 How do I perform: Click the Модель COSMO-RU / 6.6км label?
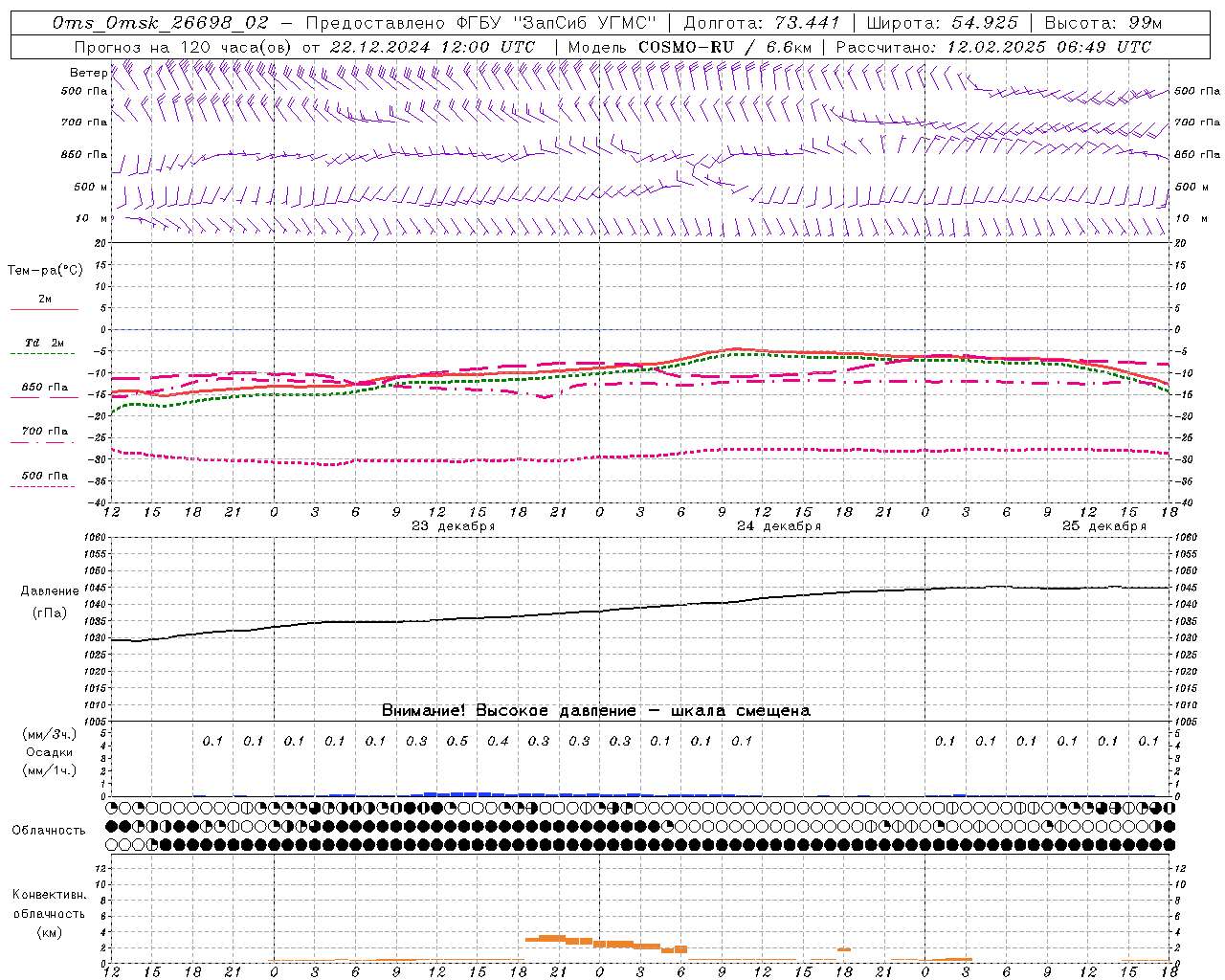click(690, 47)
